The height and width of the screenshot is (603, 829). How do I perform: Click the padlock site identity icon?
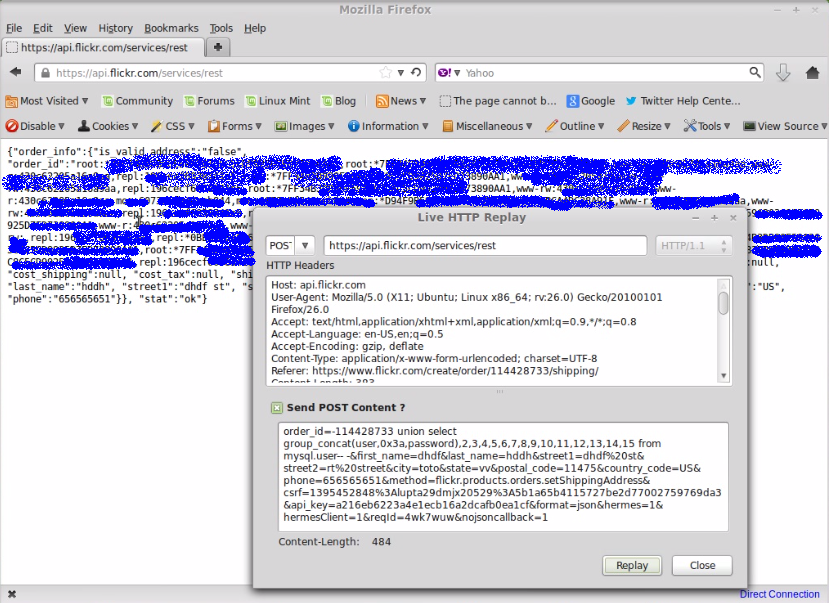[x=45, y=73]
